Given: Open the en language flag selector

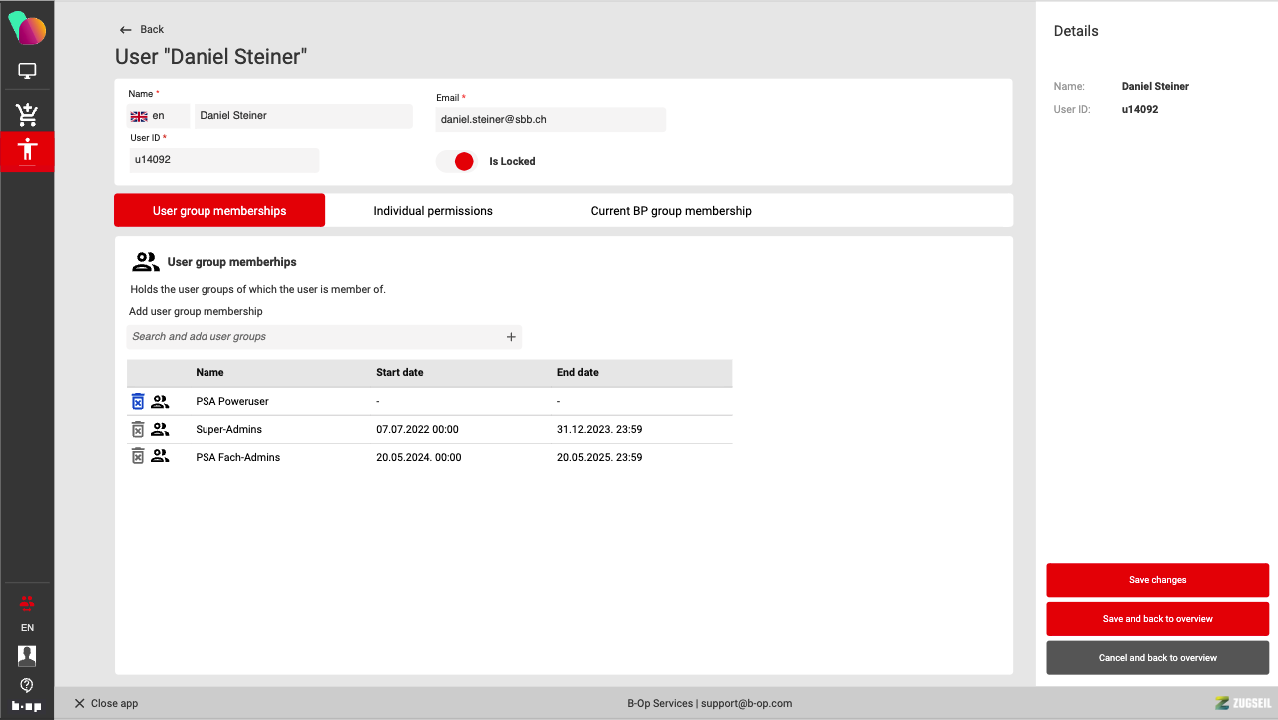Looking at the screenshot, I should 148,116.
